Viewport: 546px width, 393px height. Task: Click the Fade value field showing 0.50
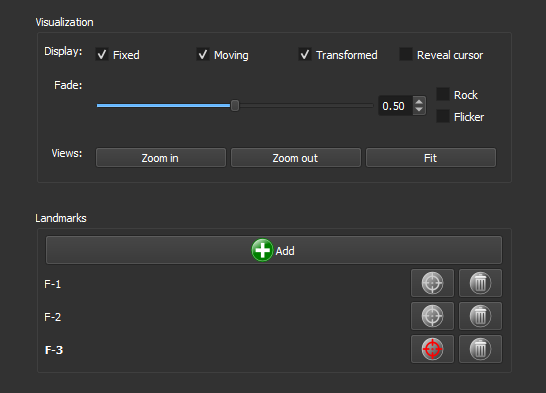pos(396,105)
